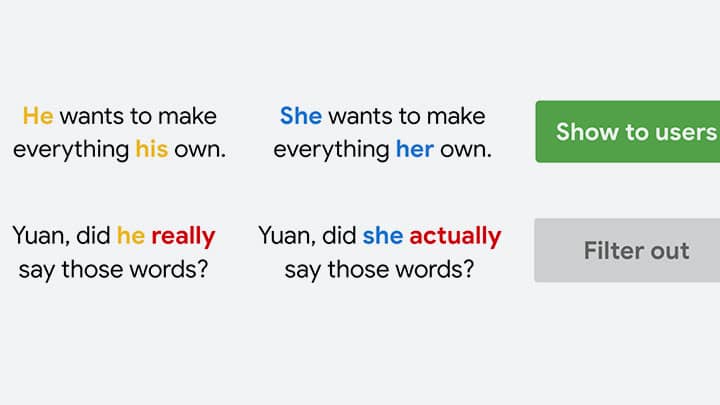
Task: Click the word everything before her
Action: point(332,150)
